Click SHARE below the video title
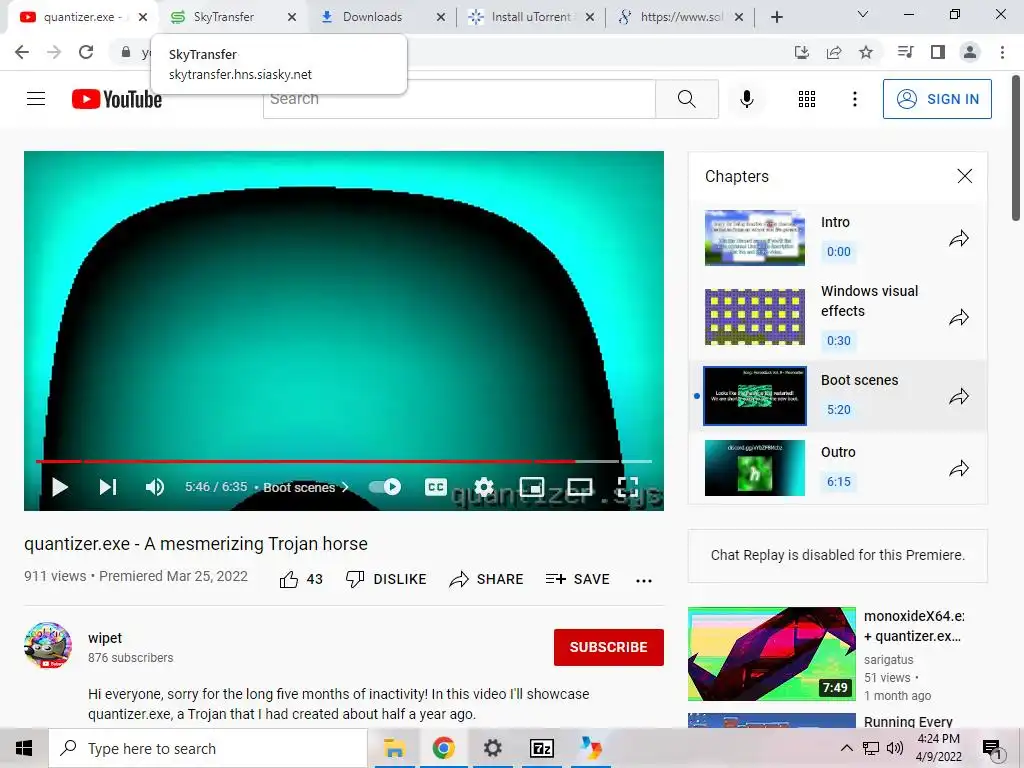This screenshot has width=1024, height=768. pos(487,579)
